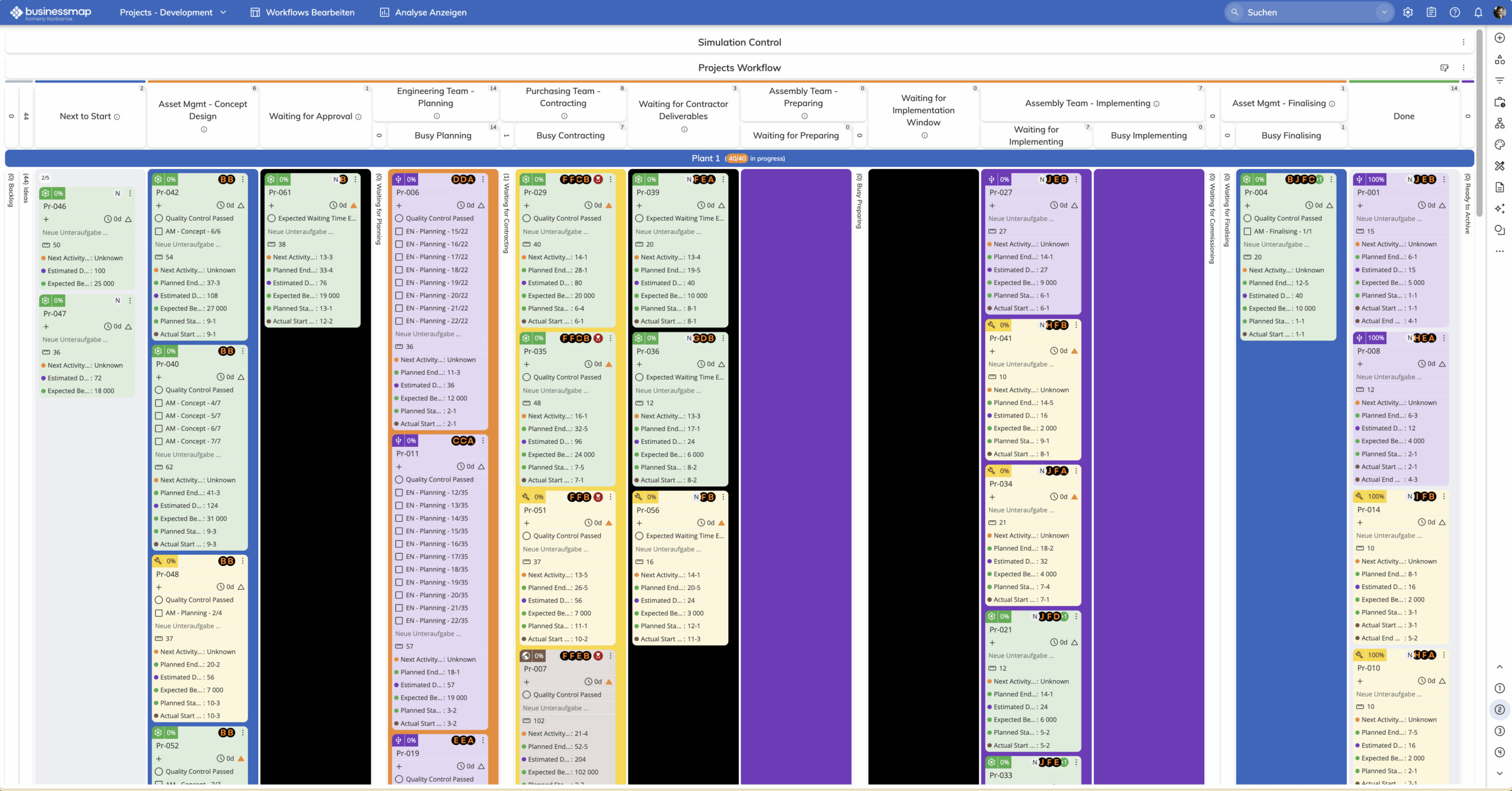Click the Plant 1 swimlane header bar
The height and width of the screenshot is (791, 1512).
pos(739,158)
